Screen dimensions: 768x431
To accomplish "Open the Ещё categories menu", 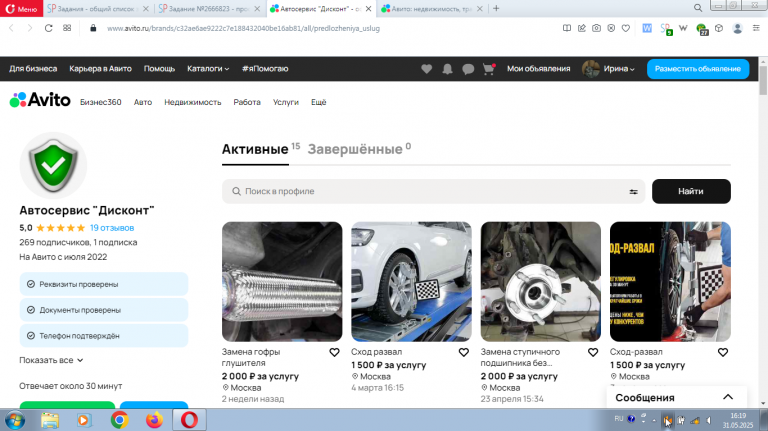I will click(x=318, y=102).
